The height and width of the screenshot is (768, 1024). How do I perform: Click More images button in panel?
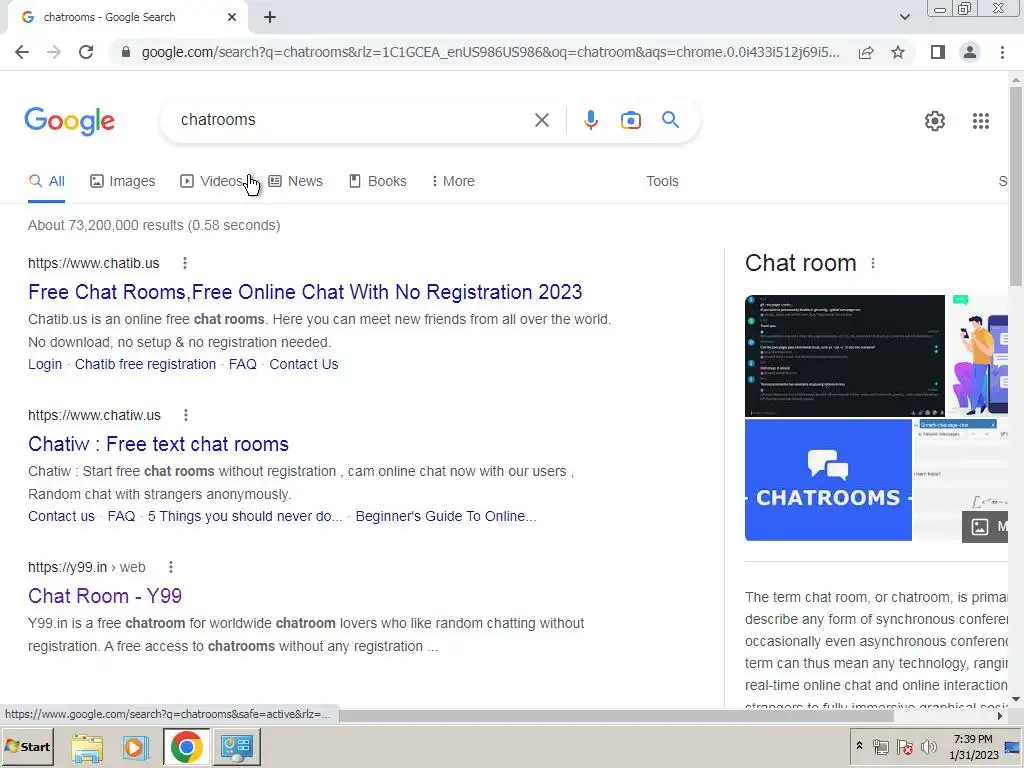click(985, 527)
